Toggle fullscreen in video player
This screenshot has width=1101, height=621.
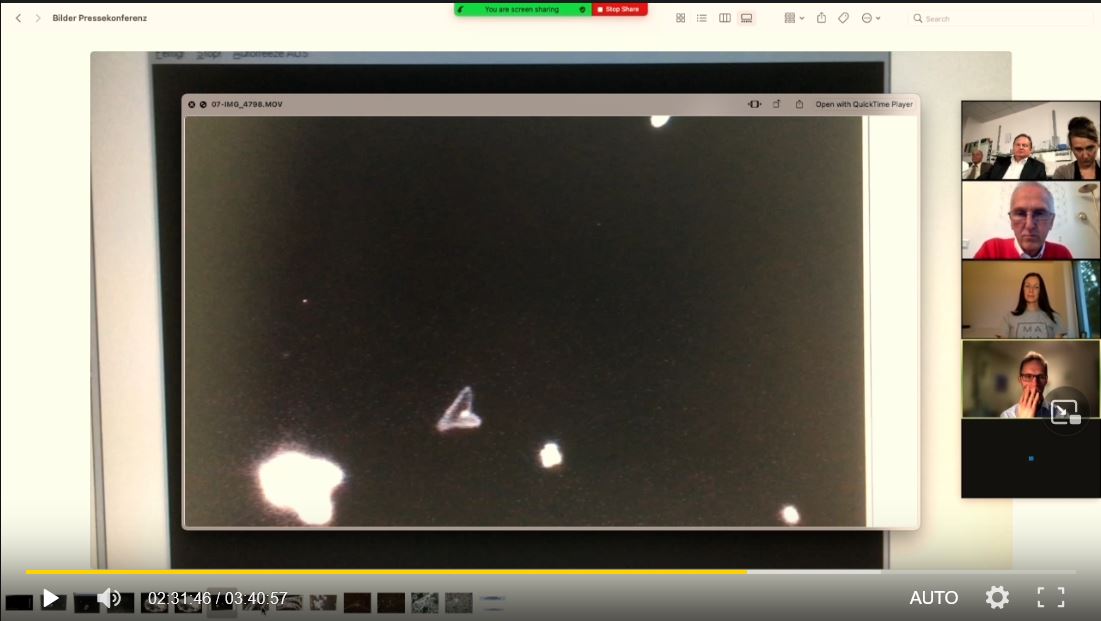[x=1050, y=598]
